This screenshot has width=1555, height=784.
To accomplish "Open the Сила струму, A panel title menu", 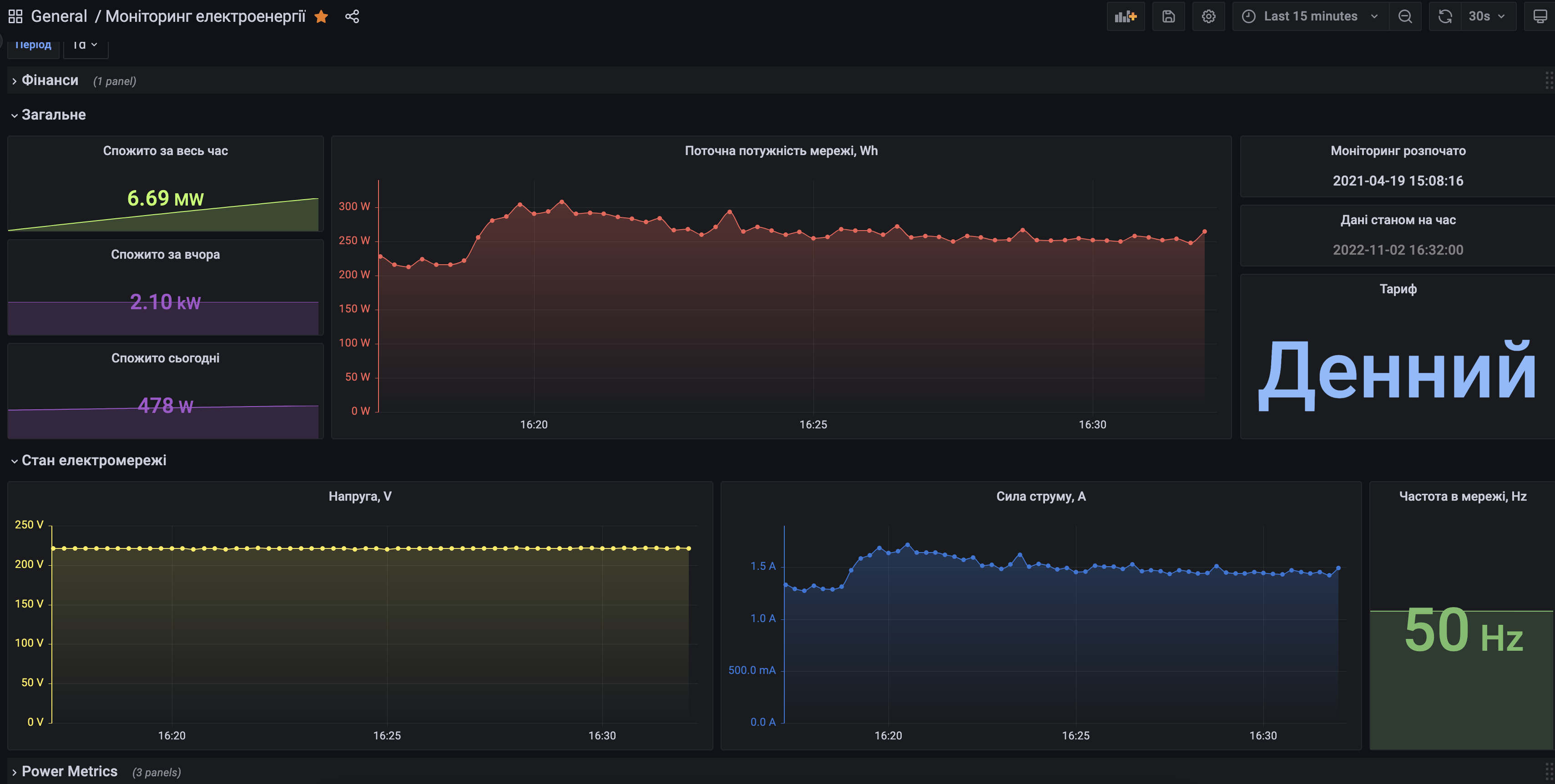I will tap(1041, 496).
